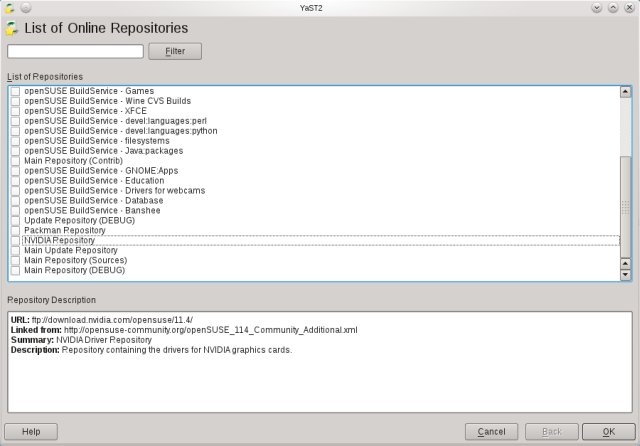
Task: Select 'openSUSE BuildService - XFCE' row text
Action: (85, 111)
